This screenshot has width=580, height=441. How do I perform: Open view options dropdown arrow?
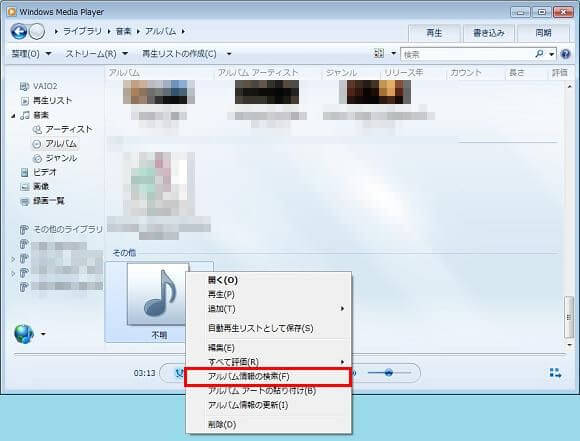tap(394, 54)
